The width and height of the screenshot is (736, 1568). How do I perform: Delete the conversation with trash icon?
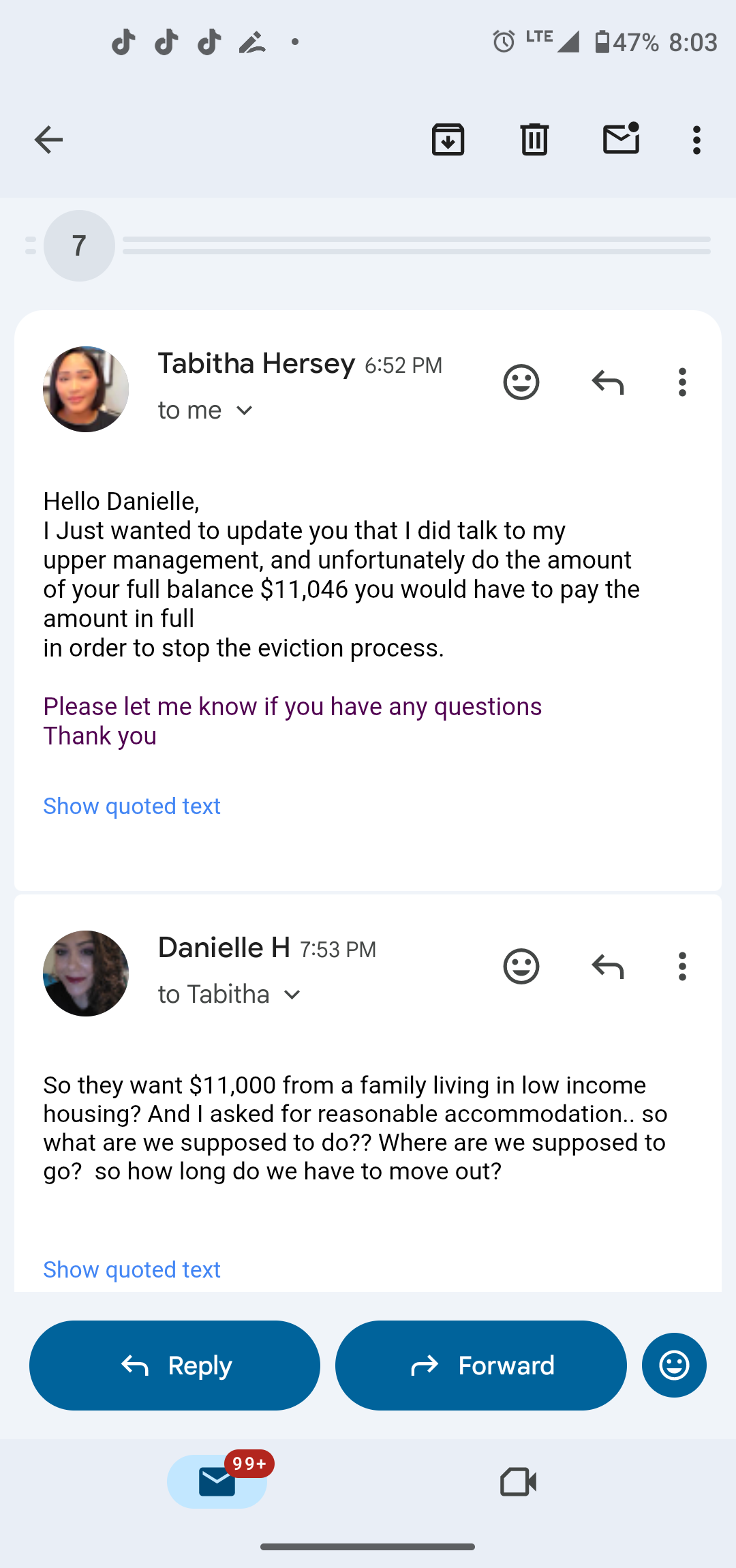(534, 140)
